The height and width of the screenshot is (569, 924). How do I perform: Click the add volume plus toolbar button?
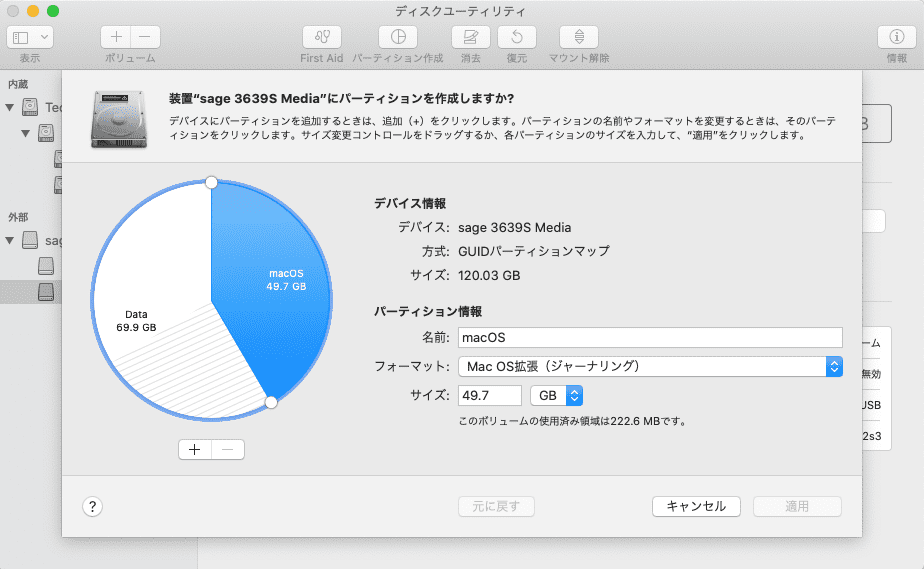(116, 37)
